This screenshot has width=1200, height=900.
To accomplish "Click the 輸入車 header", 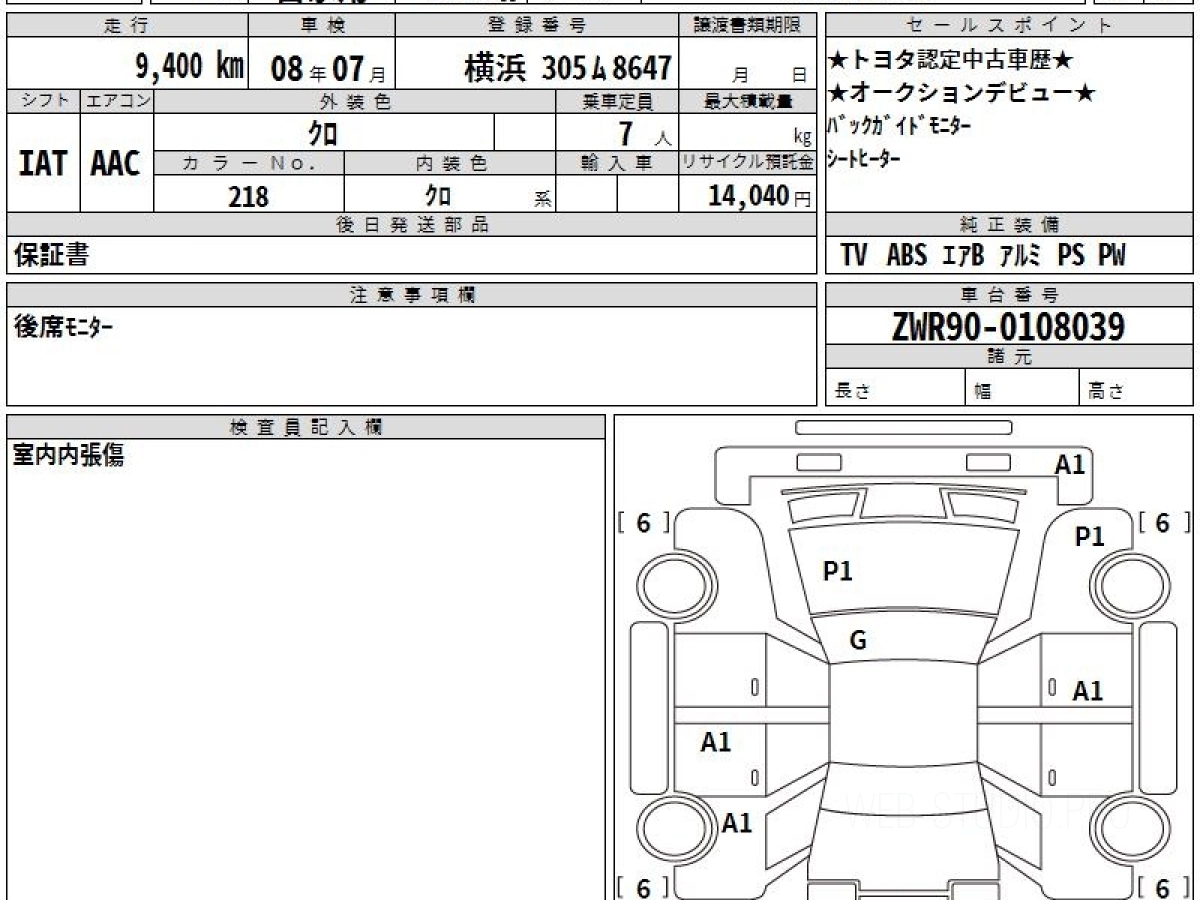I will tap(617, 163).
